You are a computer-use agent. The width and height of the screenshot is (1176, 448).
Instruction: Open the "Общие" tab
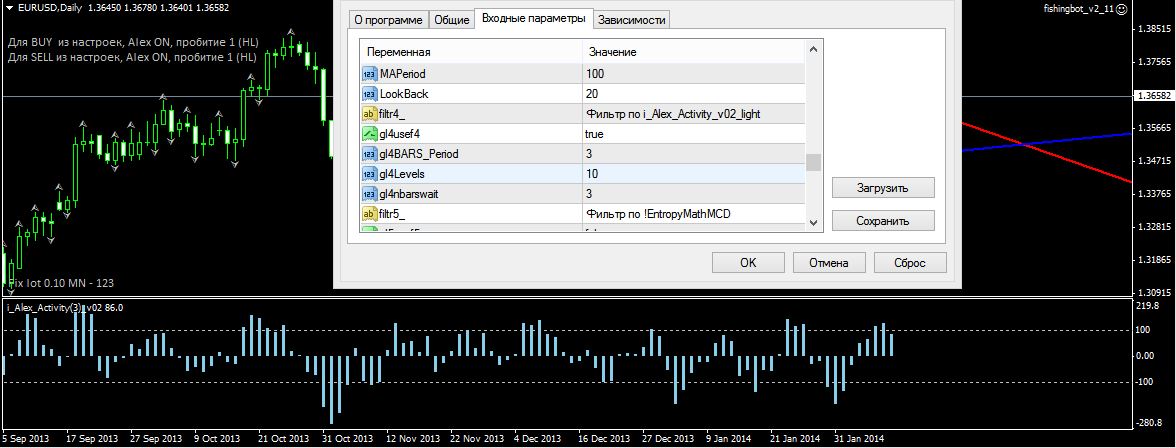(x=452, y=20)
